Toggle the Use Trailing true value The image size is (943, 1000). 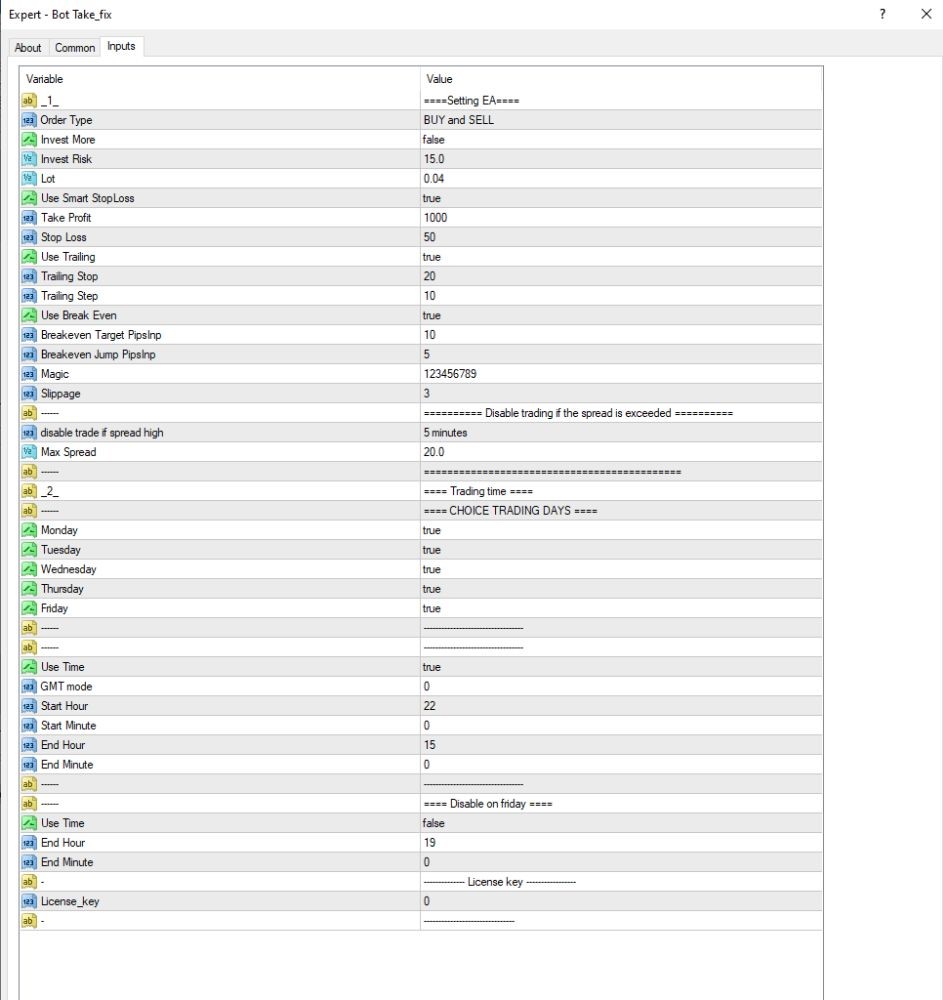click(x=621, y=257)
